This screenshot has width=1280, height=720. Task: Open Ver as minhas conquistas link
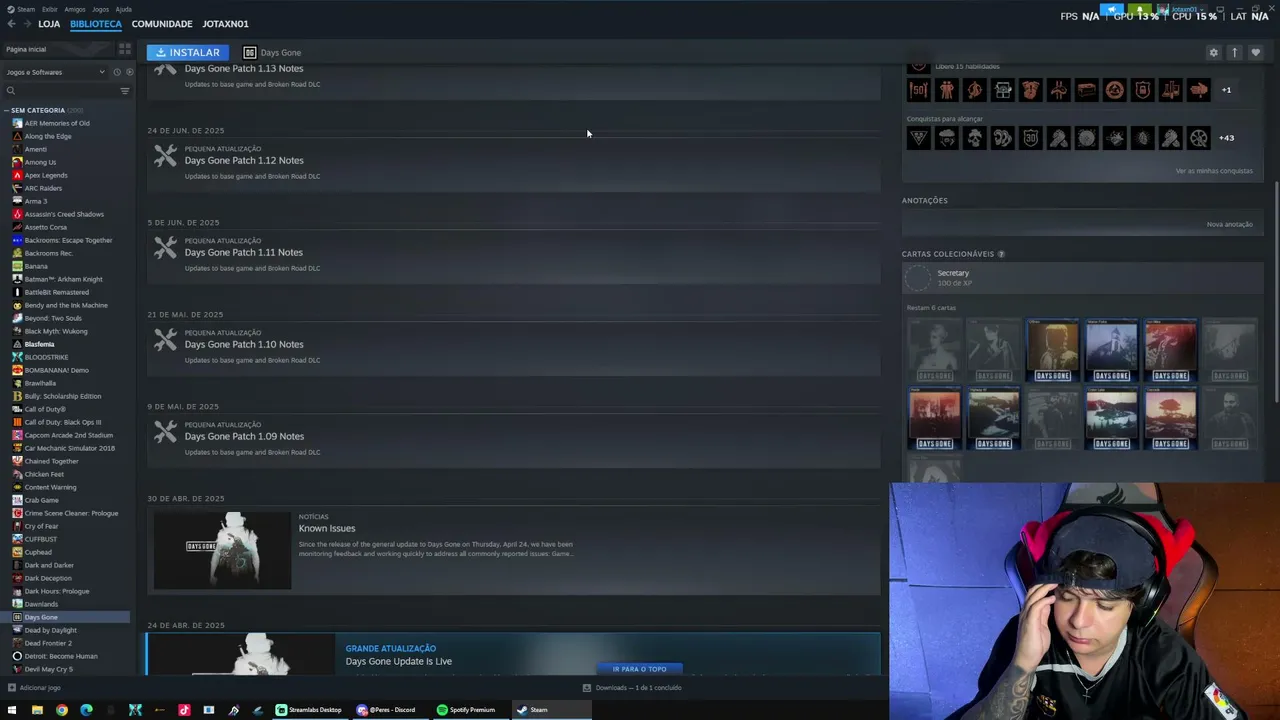coord(1214,171)
